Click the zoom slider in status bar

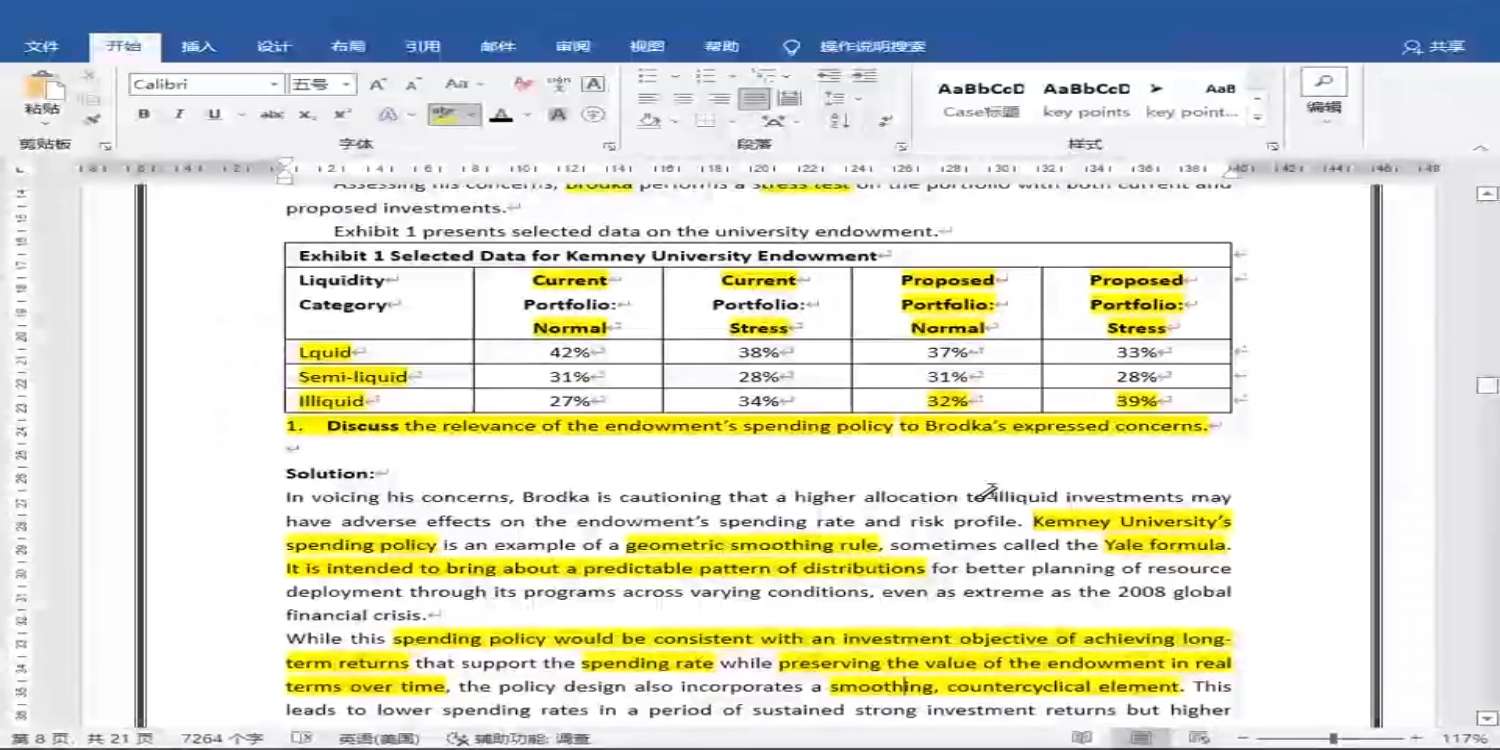(x=1333, y=738)
